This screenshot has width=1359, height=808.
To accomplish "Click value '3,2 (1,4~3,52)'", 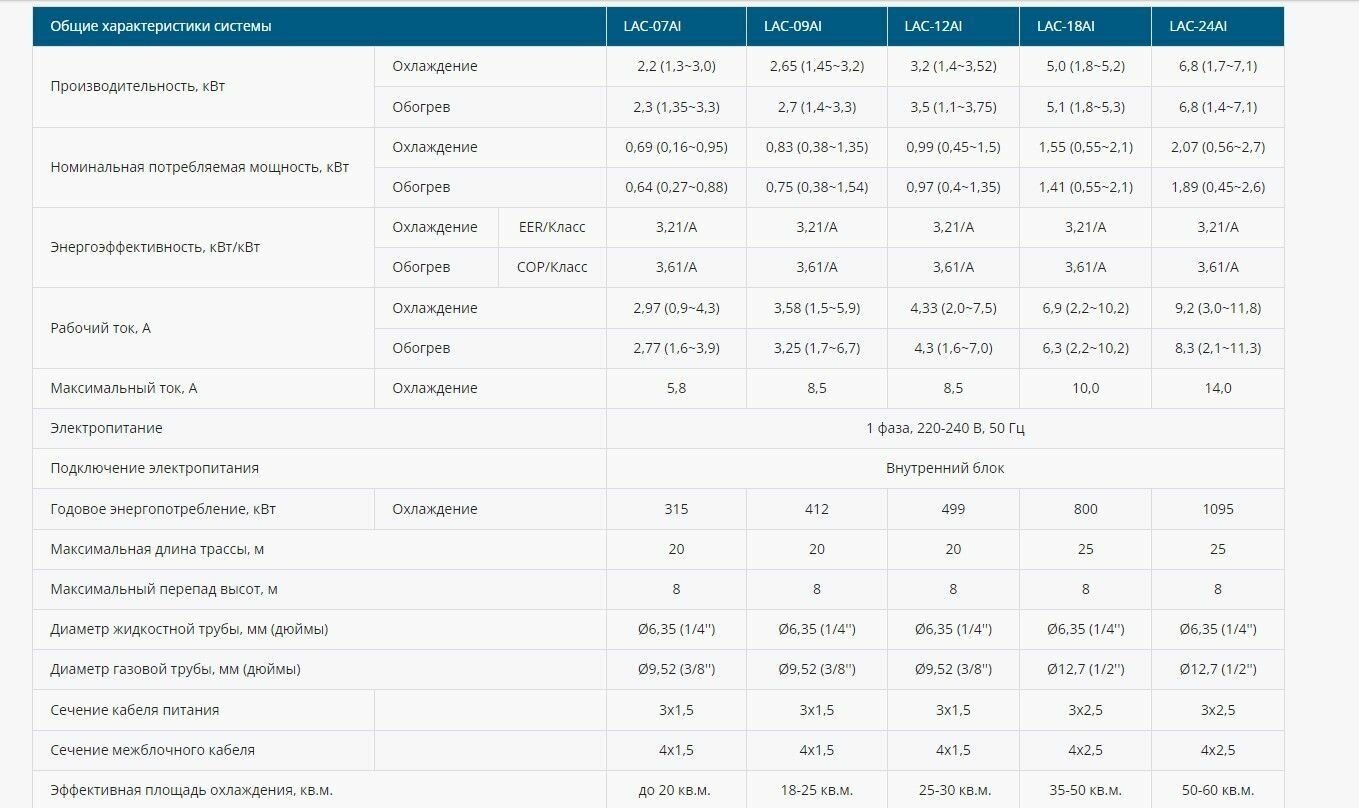I will [953, 66].
